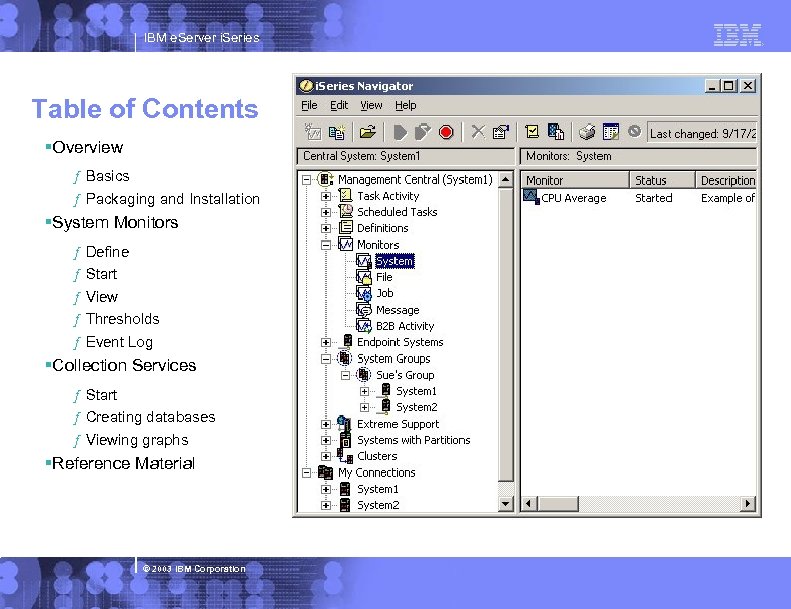Collapse the System Groups node
Viewport: 791px width, 609px height.
326,359
